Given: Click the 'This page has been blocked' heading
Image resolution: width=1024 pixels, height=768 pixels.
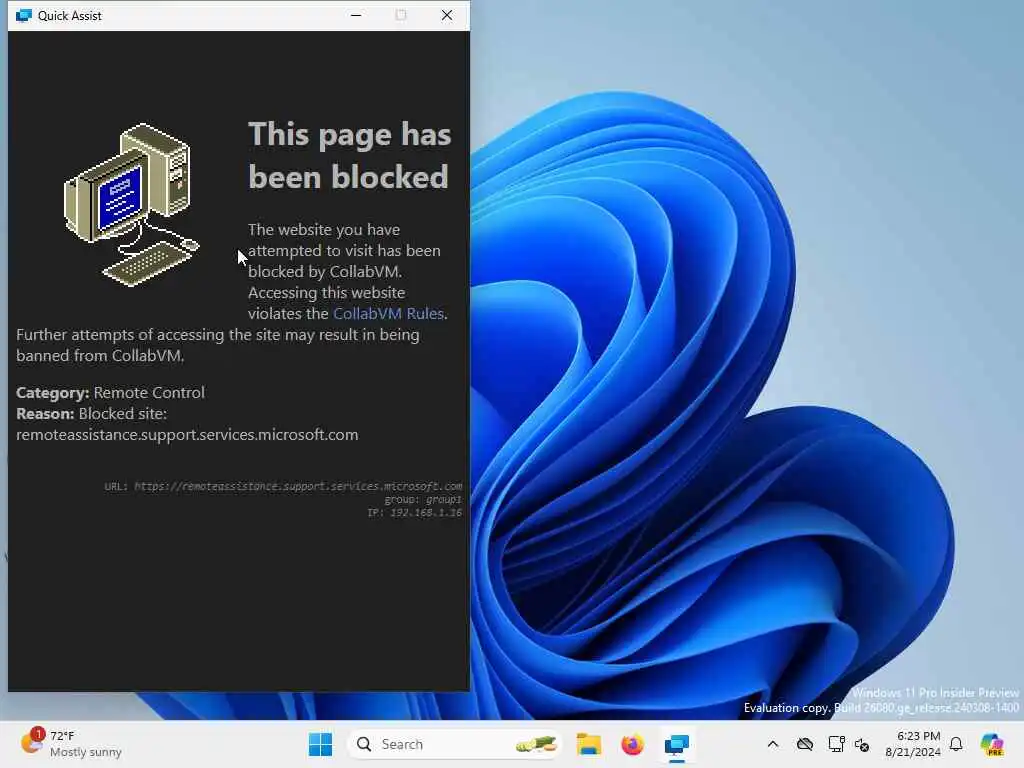Looking at the screenshot, I should [x=349, y=155].
